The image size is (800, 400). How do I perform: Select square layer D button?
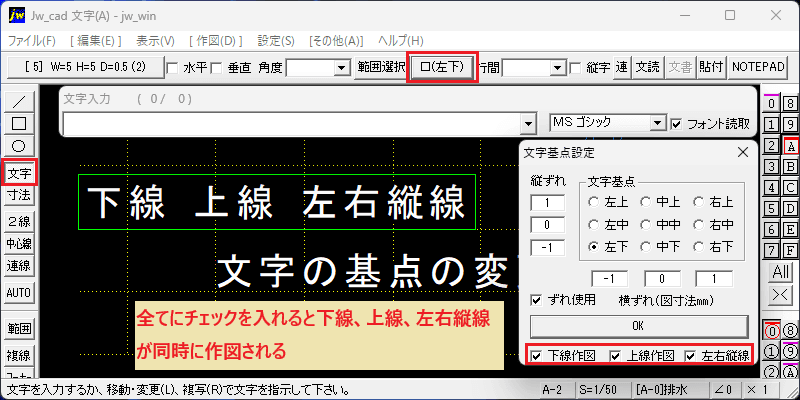[790, 209]
